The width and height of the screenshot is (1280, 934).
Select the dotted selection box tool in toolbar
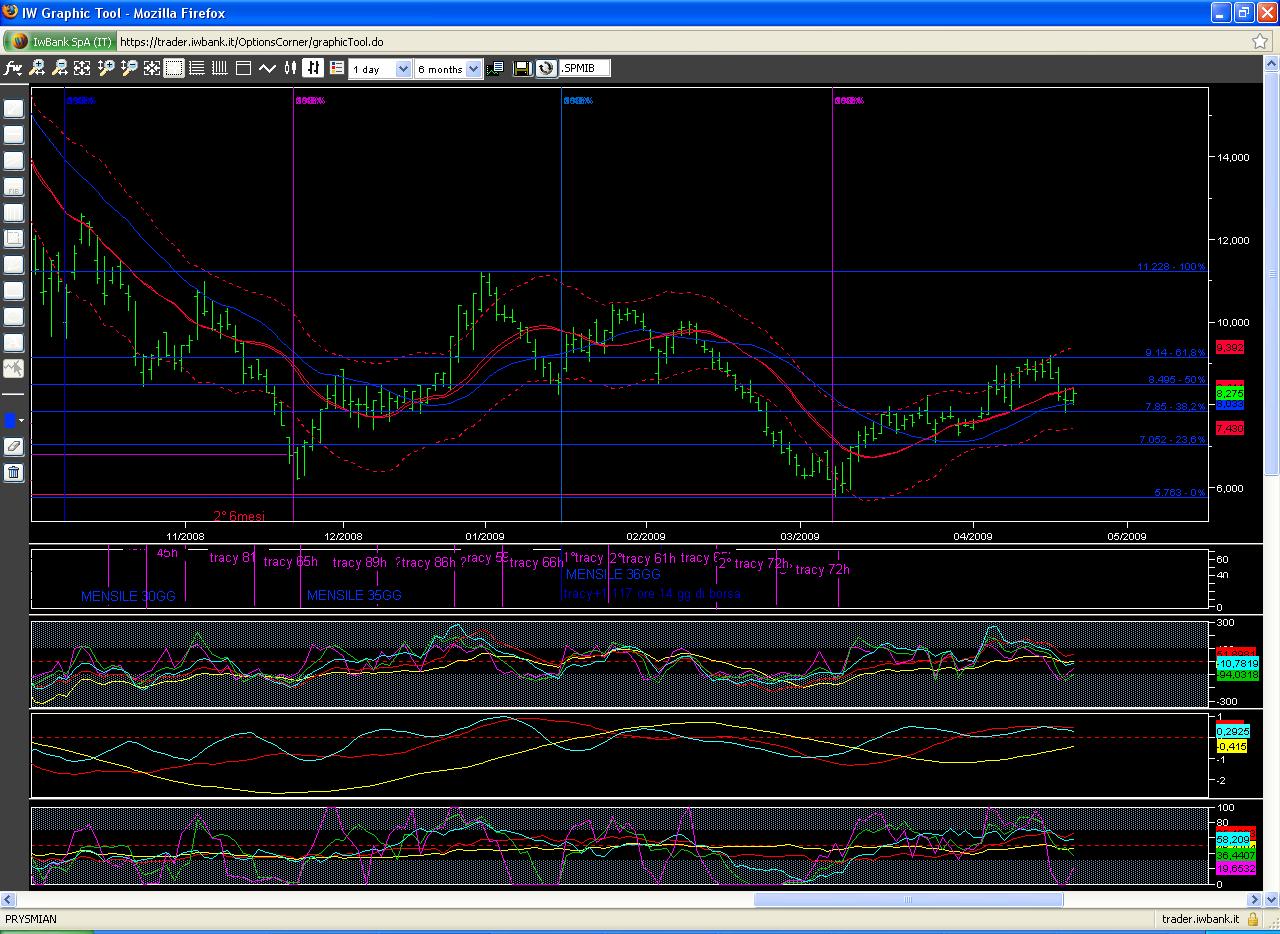(174, 68)
